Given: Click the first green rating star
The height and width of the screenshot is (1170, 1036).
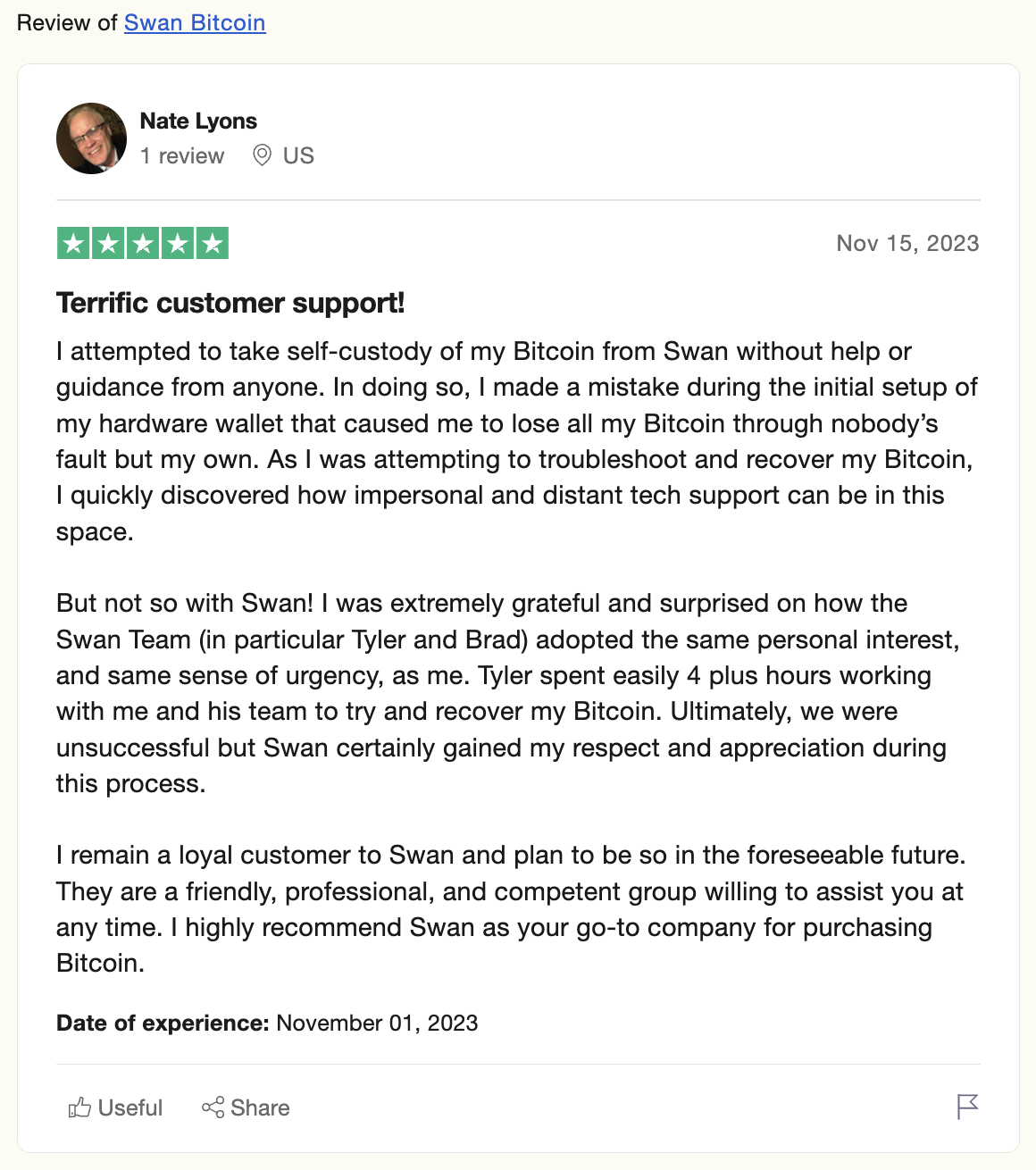Looking at the screenshot, I should 74,243.
